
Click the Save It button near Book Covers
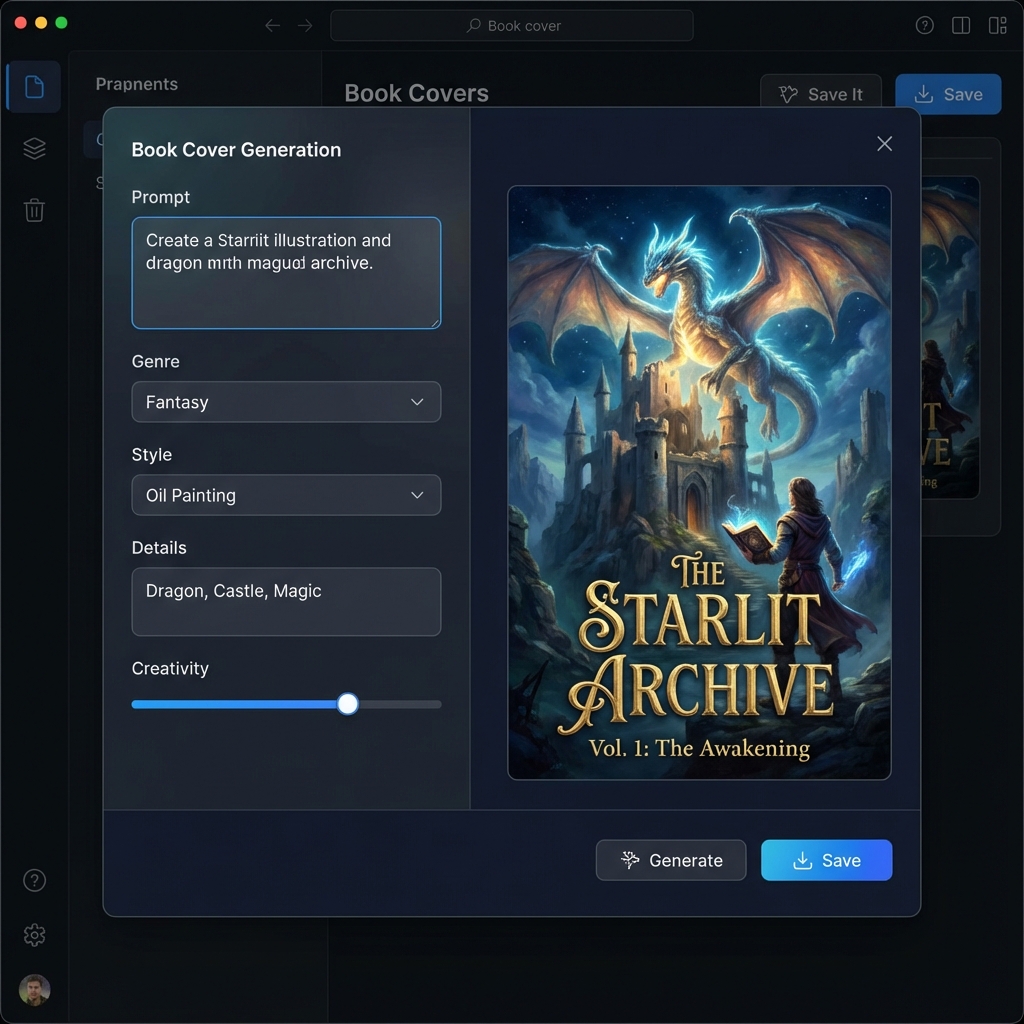[821, 93]
